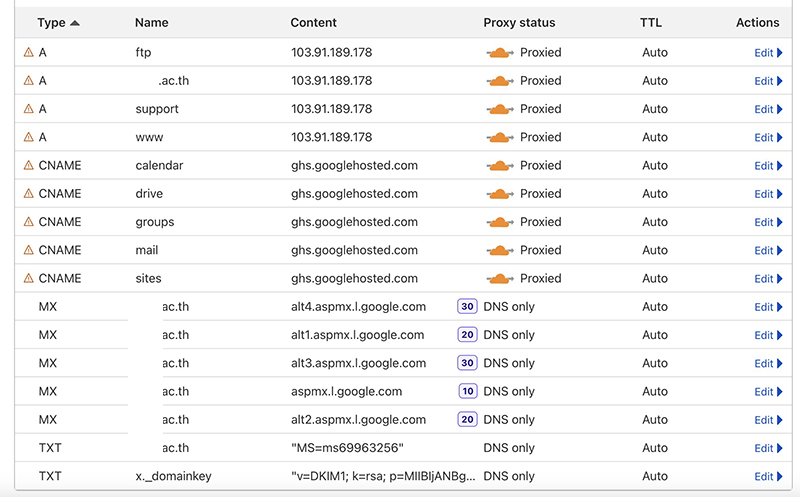800x497 pixels.
Task: Select the ghs.googlehosted.com content for calendar
Action: 354,165
